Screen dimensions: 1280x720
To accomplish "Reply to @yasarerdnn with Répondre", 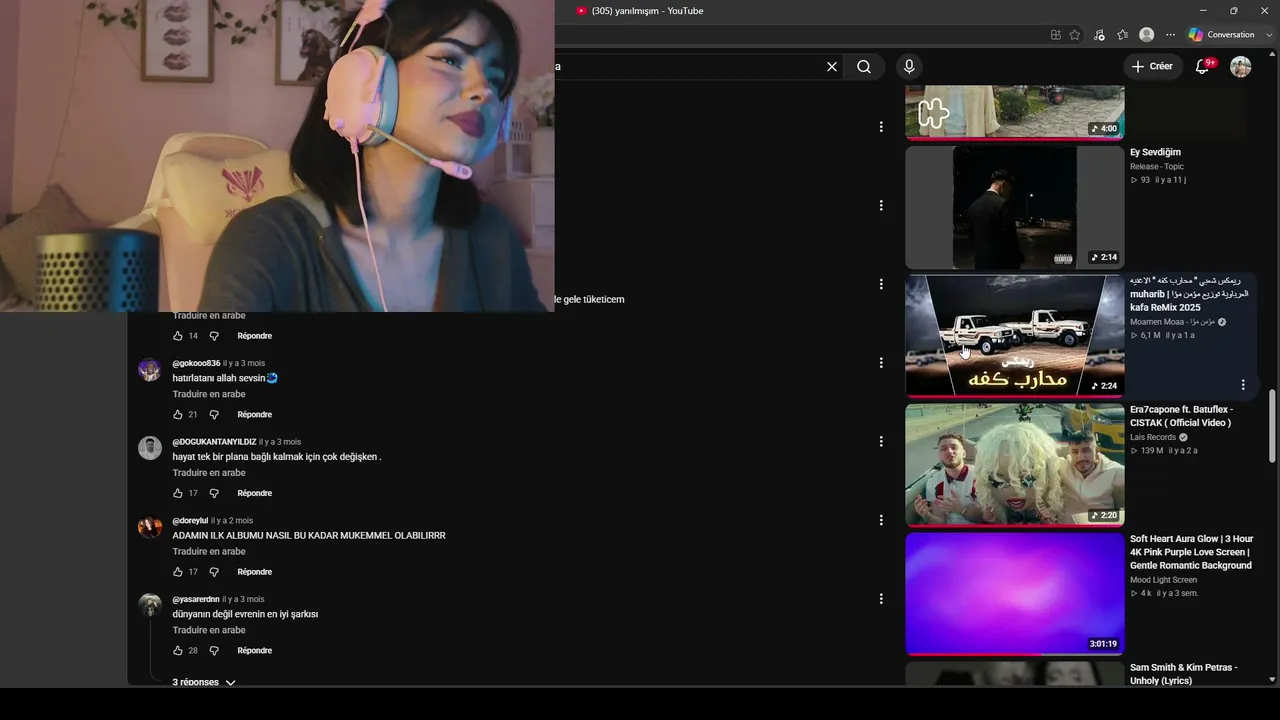I will (x=254, y=650).
